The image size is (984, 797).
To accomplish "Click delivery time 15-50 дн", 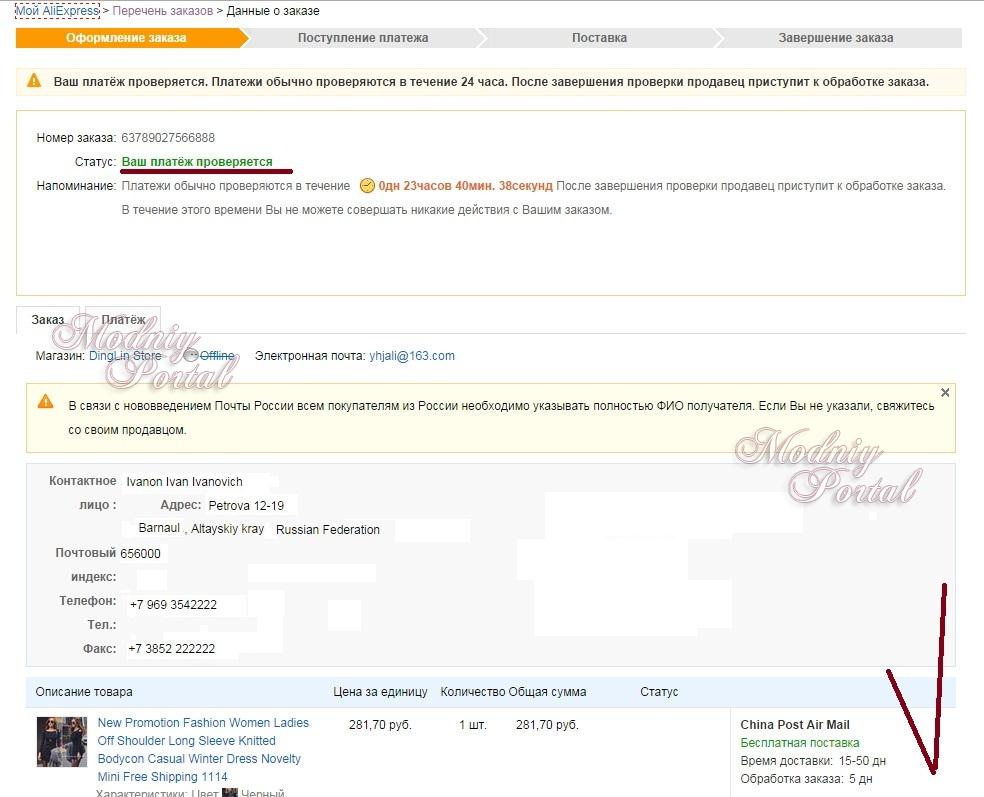I will [x=862, y=761].
